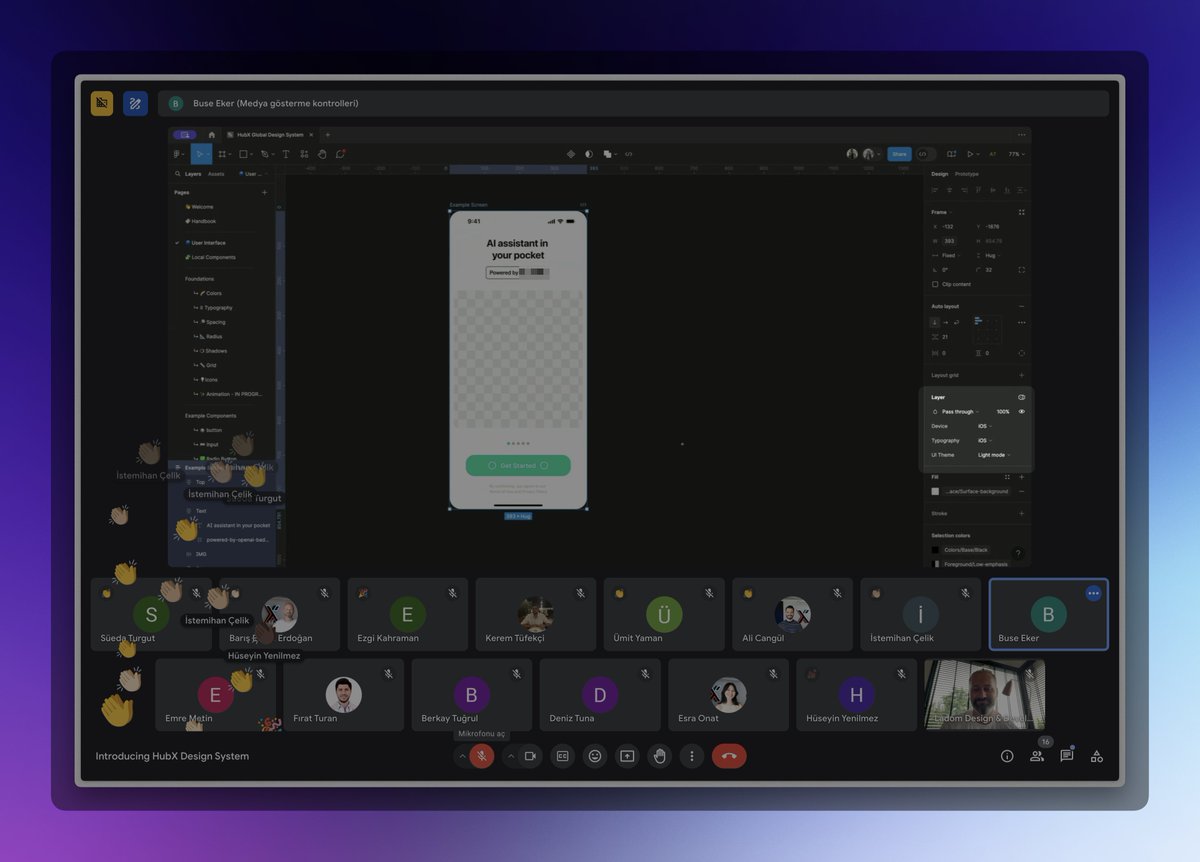The image size is (1200, 862).
Task: Toggle the camera button in the call bar
Action: tap(530, 756)
